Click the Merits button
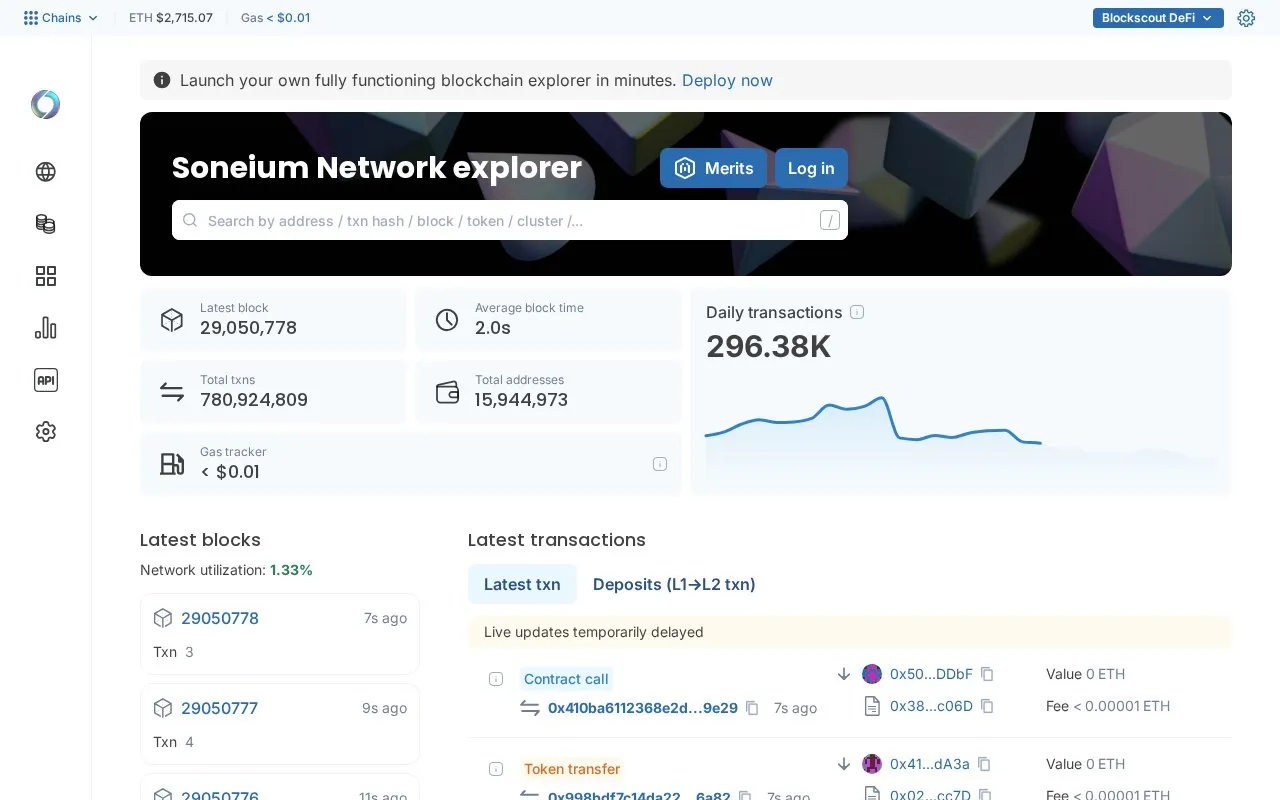Image resolution: width=1280 pixels, height=800 pixels. [x=713, y=168]
